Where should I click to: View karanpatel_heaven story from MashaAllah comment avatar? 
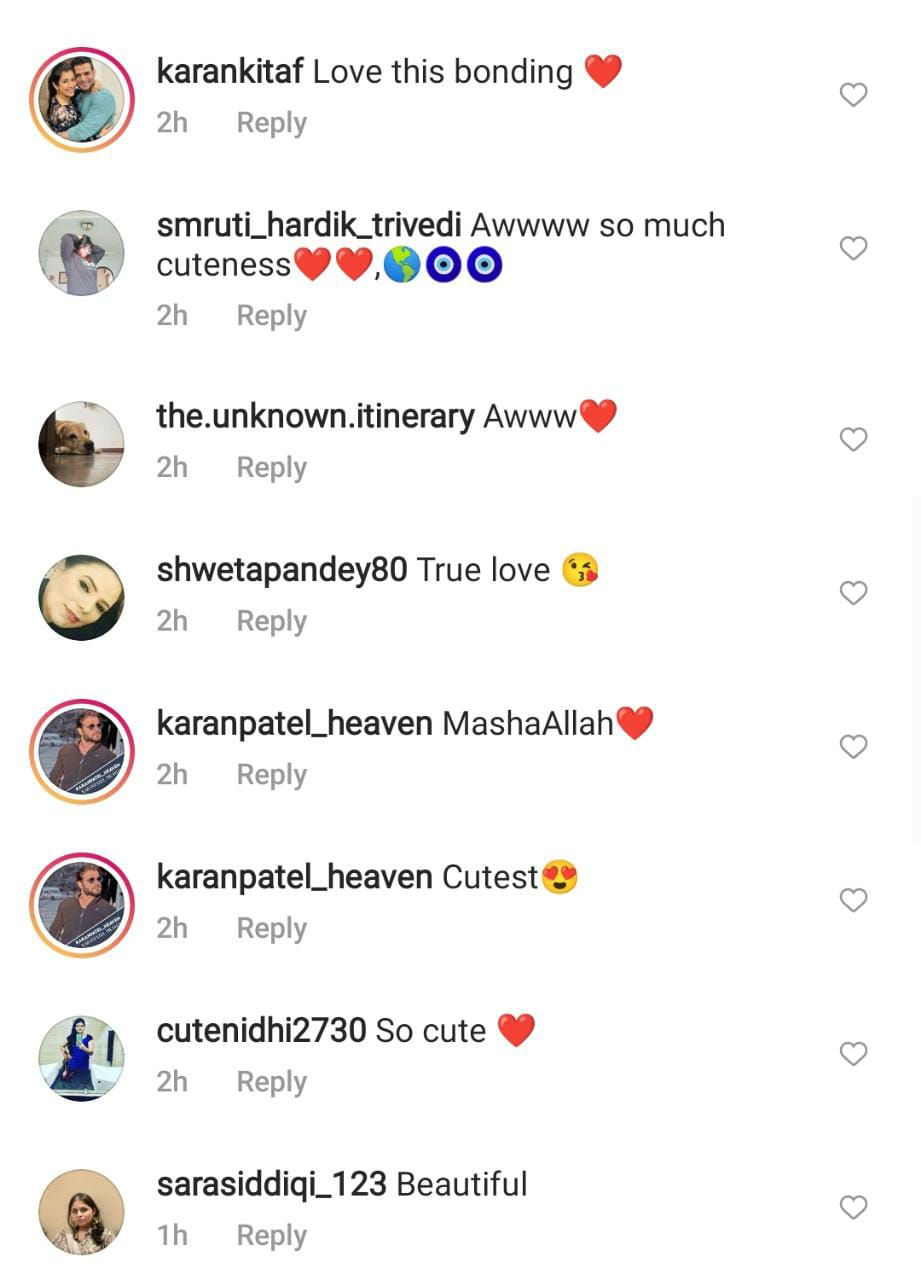coord(82,751)
